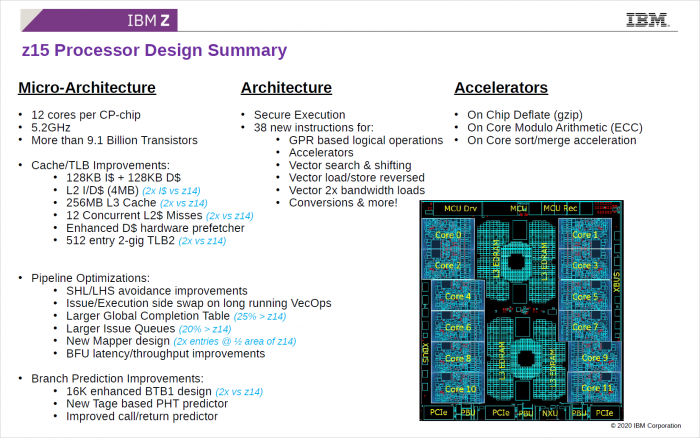This screenshot has width=700, height=438.
Task: Click Core 5 block on chip diagram
Action: click(585, 296)
